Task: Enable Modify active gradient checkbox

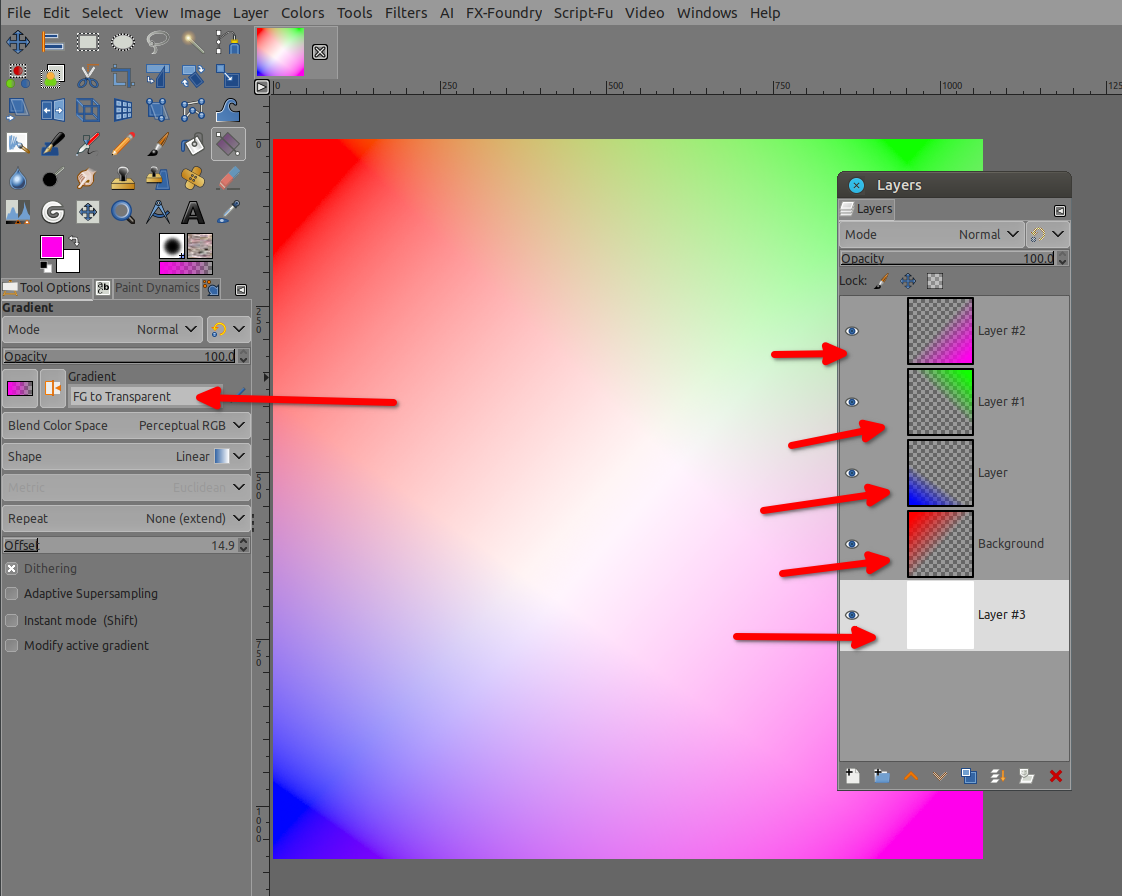Action: click(x=12, y=646)
